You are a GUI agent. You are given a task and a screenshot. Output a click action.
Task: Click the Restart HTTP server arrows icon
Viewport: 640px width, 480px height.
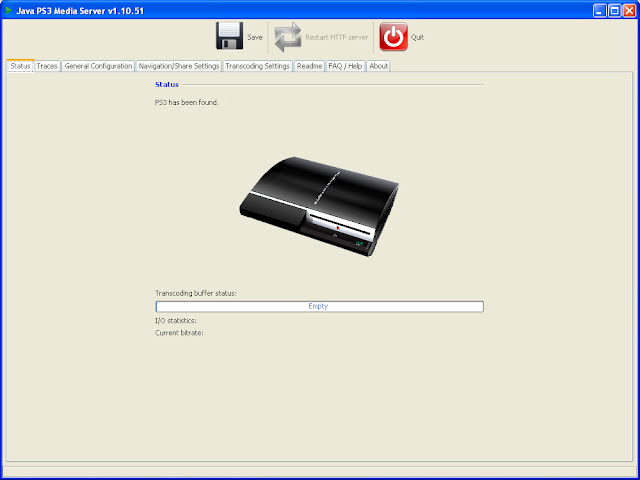coord(288,37)
